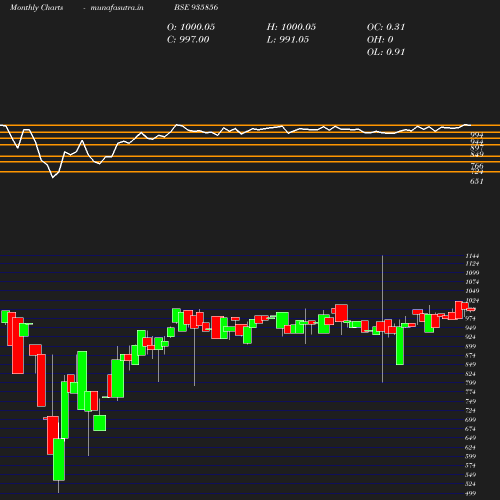Click the "BSE 935856" symbol label
500x500 pixels.
click(x=196, y=7)
